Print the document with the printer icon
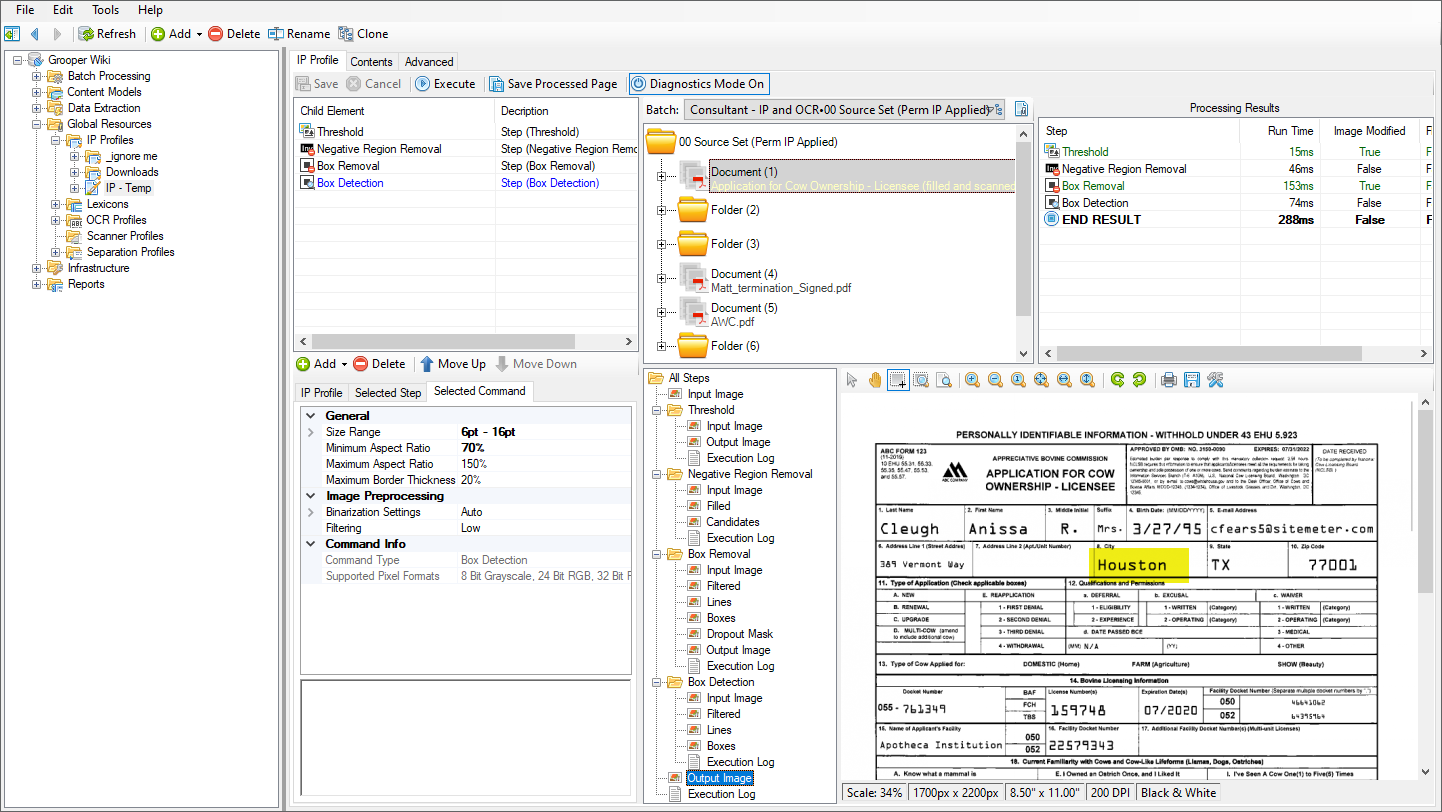The width and height of the screenshot is (1442, 812). (x=1168, y=380)
